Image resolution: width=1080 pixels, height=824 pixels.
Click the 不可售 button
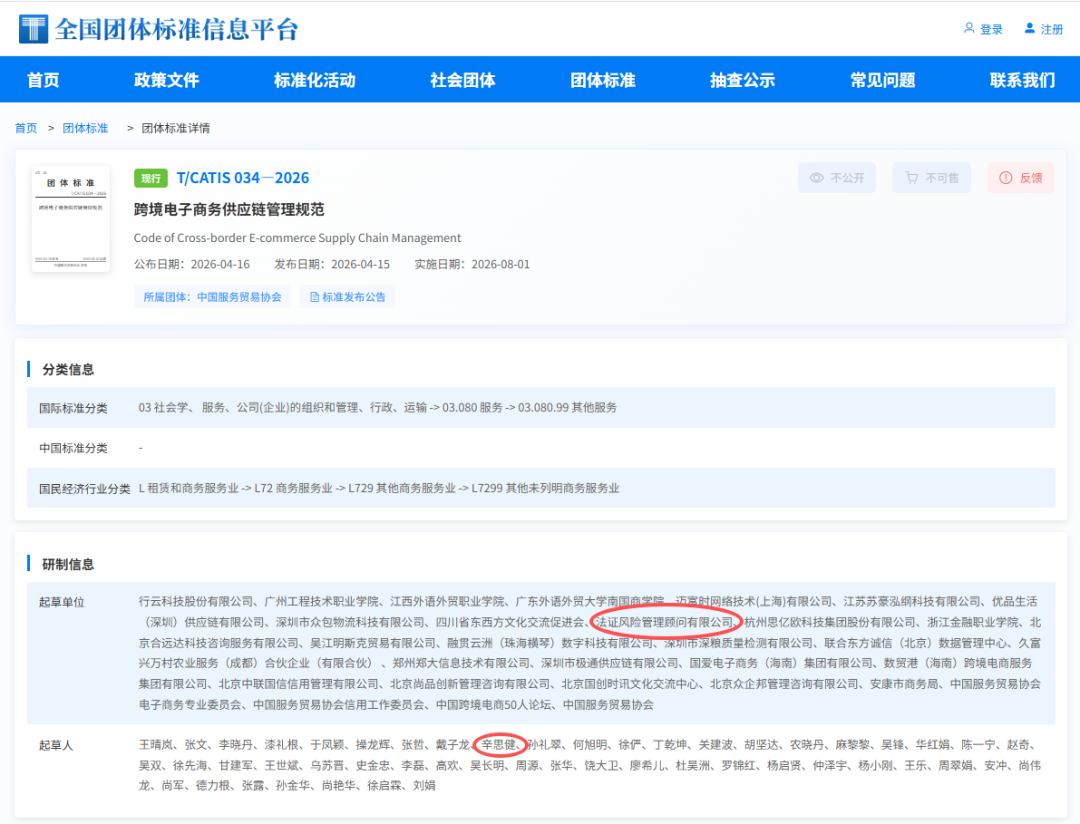coord(931,178)
